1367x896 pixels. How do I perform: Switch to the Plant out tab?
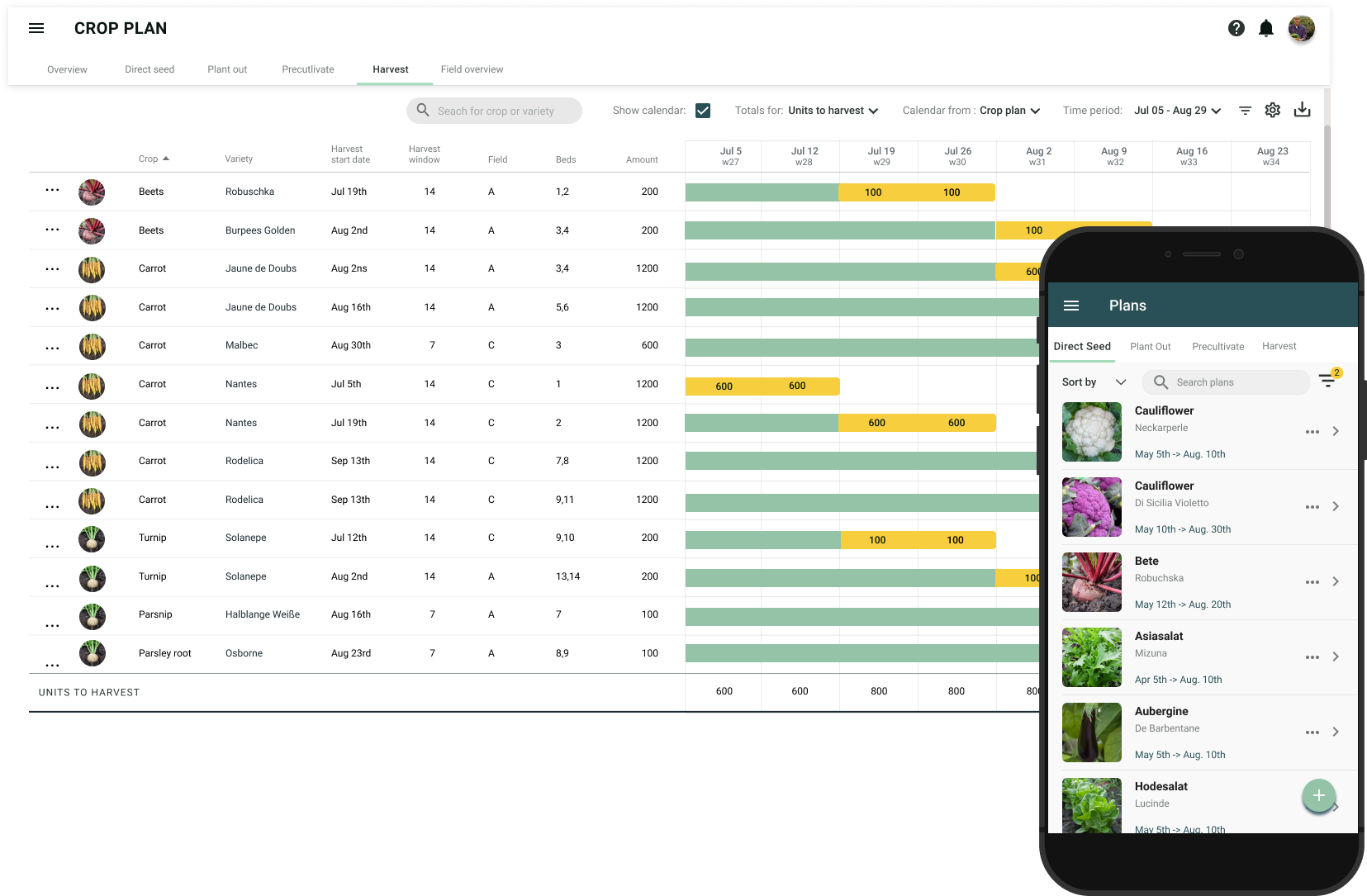[x=227, y=69]
